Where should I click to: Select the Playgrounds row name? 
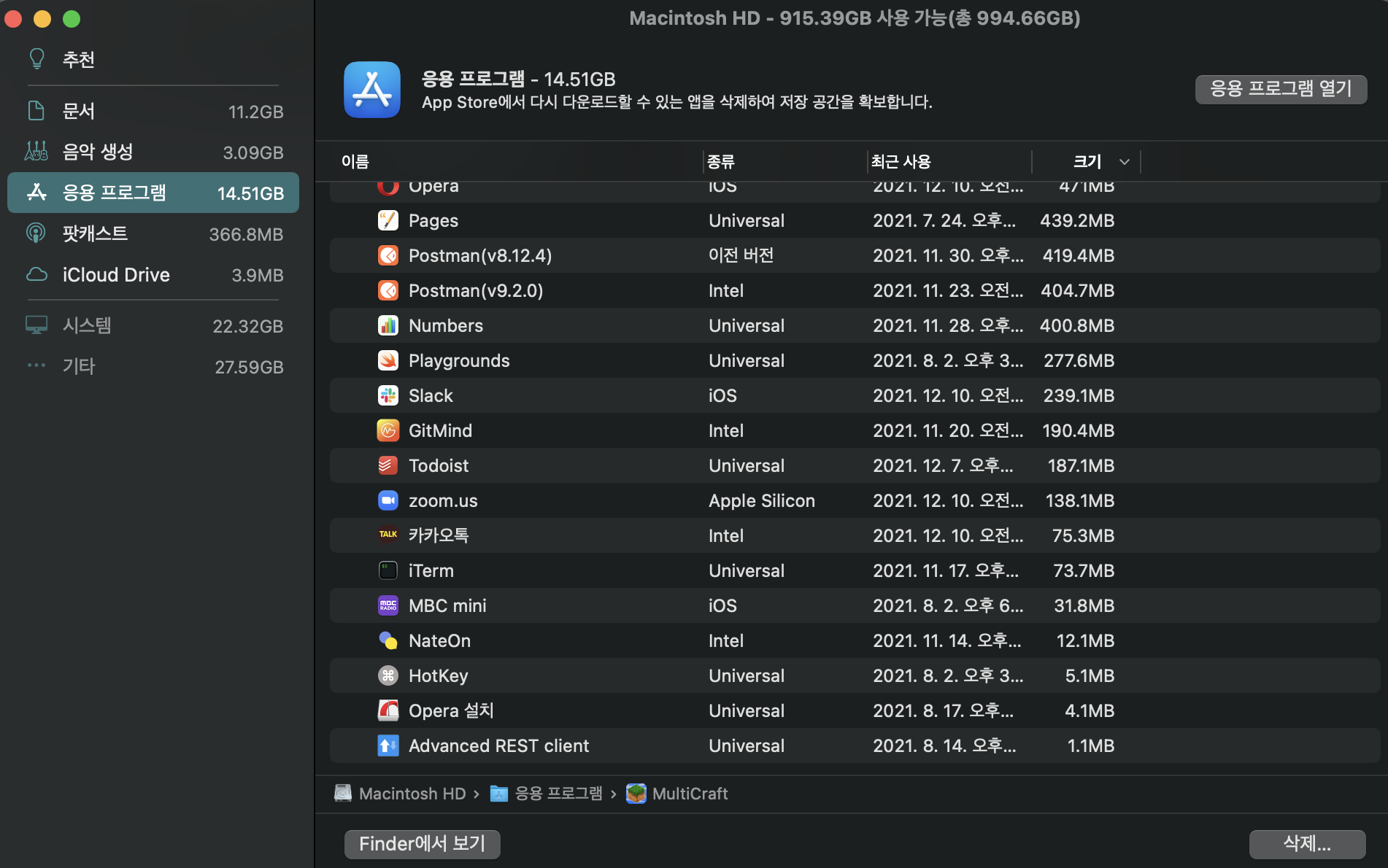click(x=459, y=360)
